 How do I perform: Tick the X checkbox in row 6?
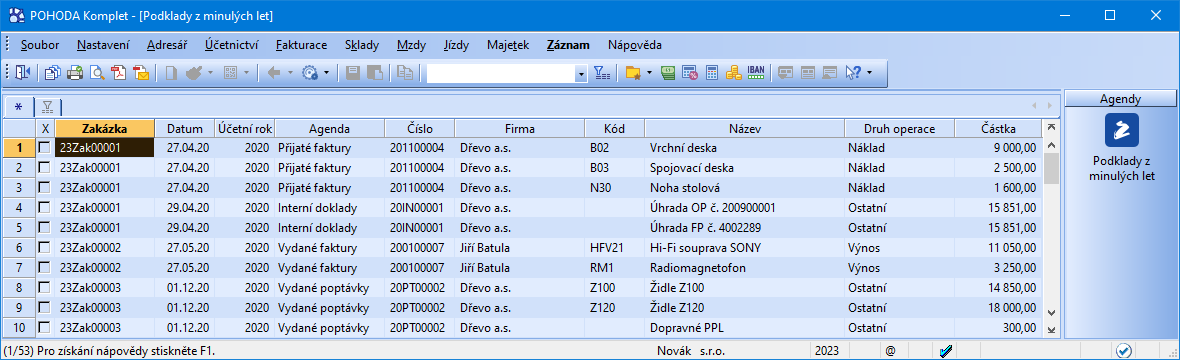click(x=44, y=247)
